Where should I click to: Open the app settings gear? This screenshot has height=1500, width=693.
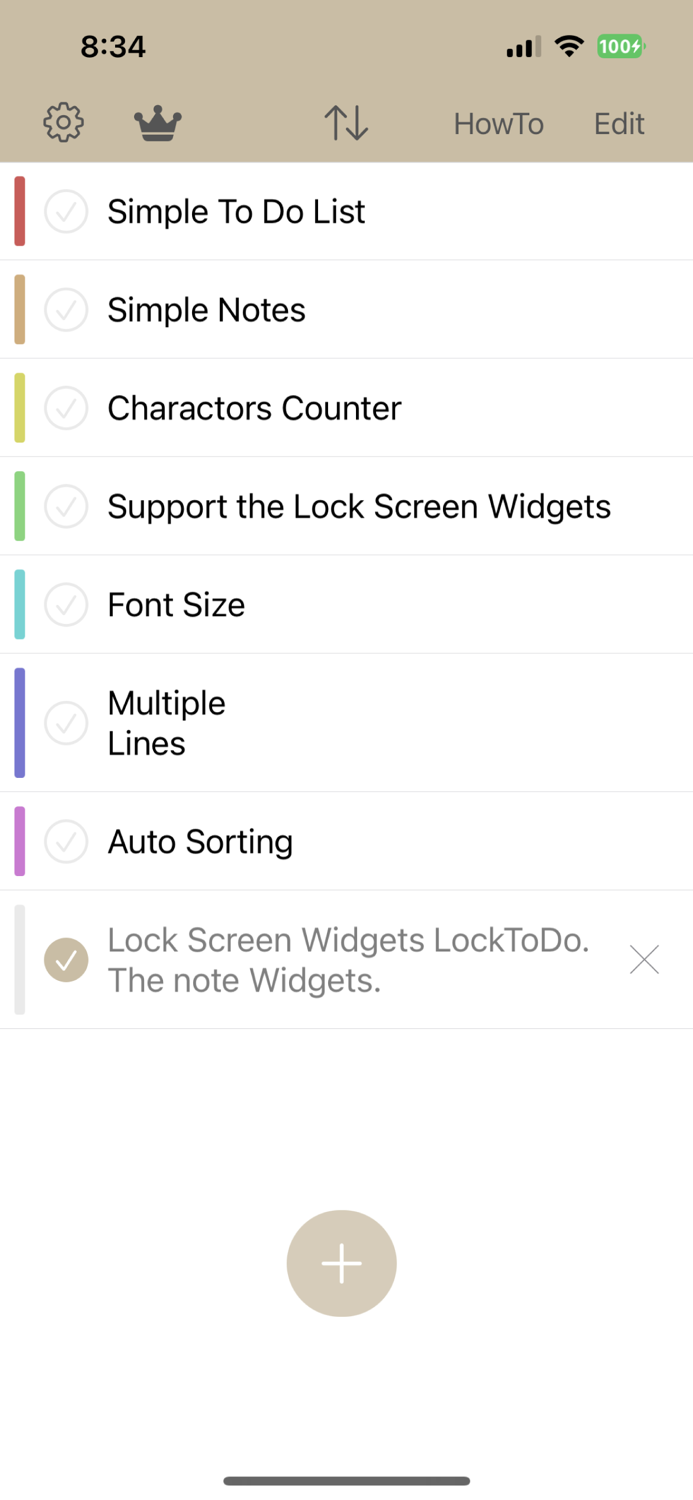point(63,122)
